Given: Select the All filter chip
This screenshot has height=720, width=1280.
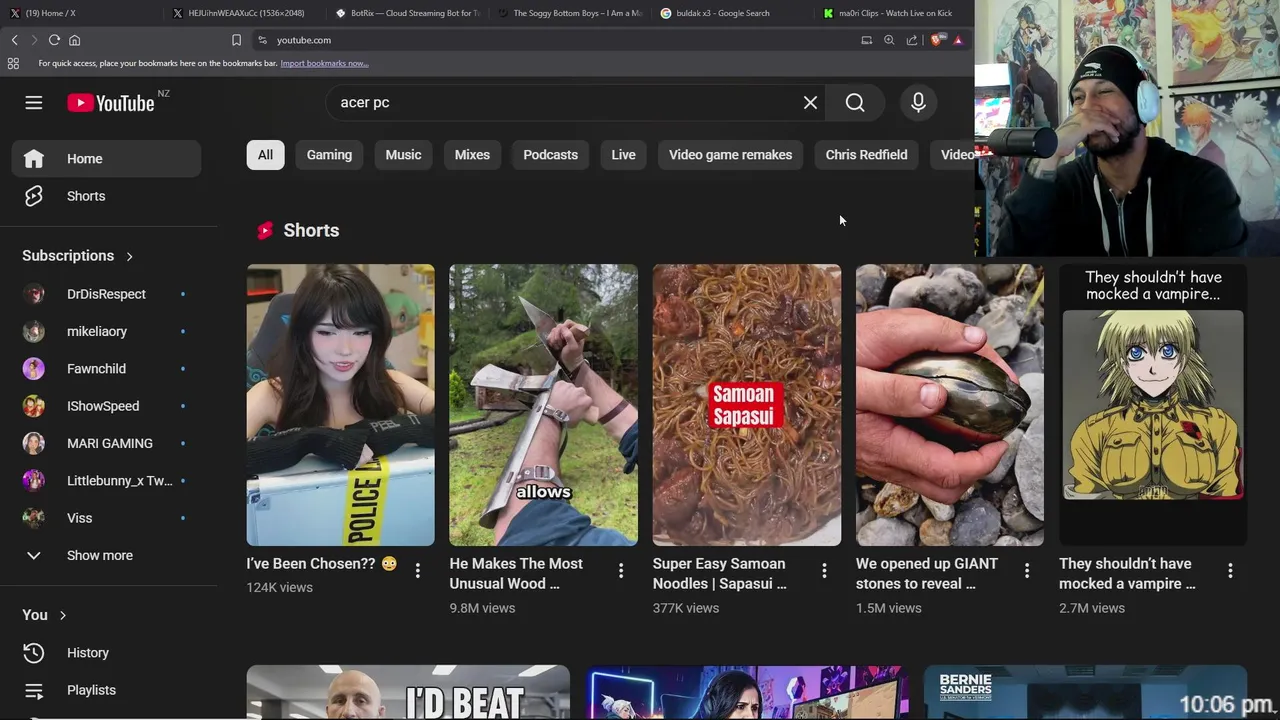Looking at the screenshot, I should pos(265,155).
